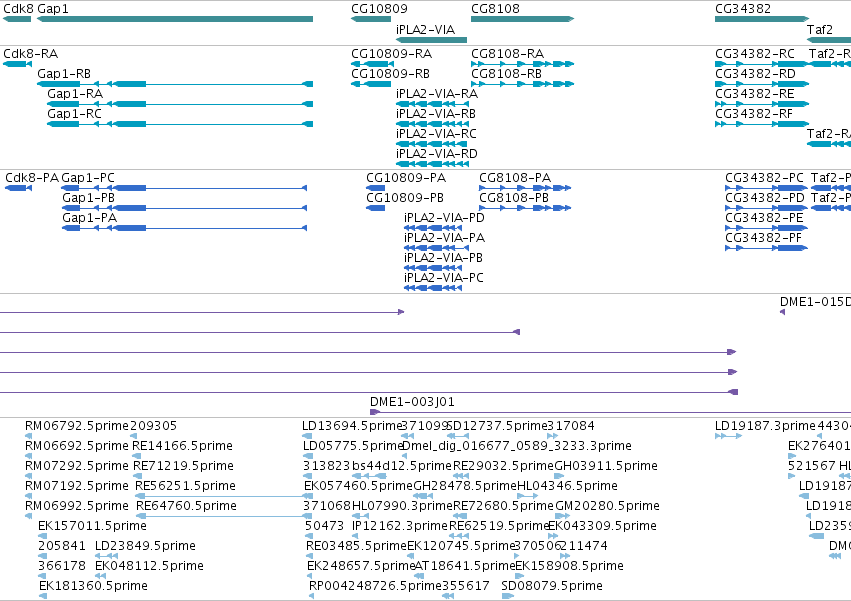Viewport: 851px width, 601px height.
Task: Click transcript CG34382-RD
Action: (x=755, y=74)
